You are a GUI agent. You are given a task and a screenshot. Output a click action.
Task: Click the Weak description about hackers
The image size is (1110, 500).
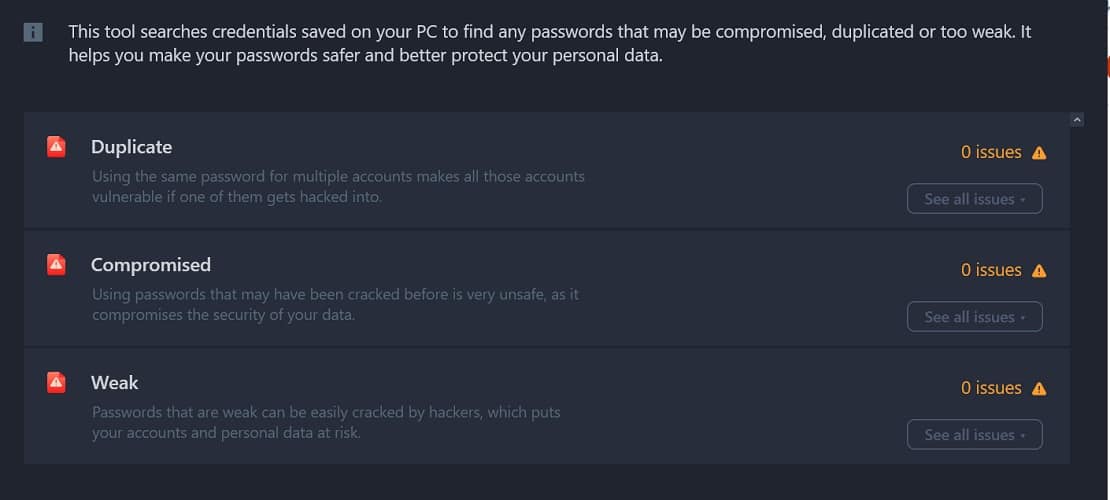pos(326,422)
